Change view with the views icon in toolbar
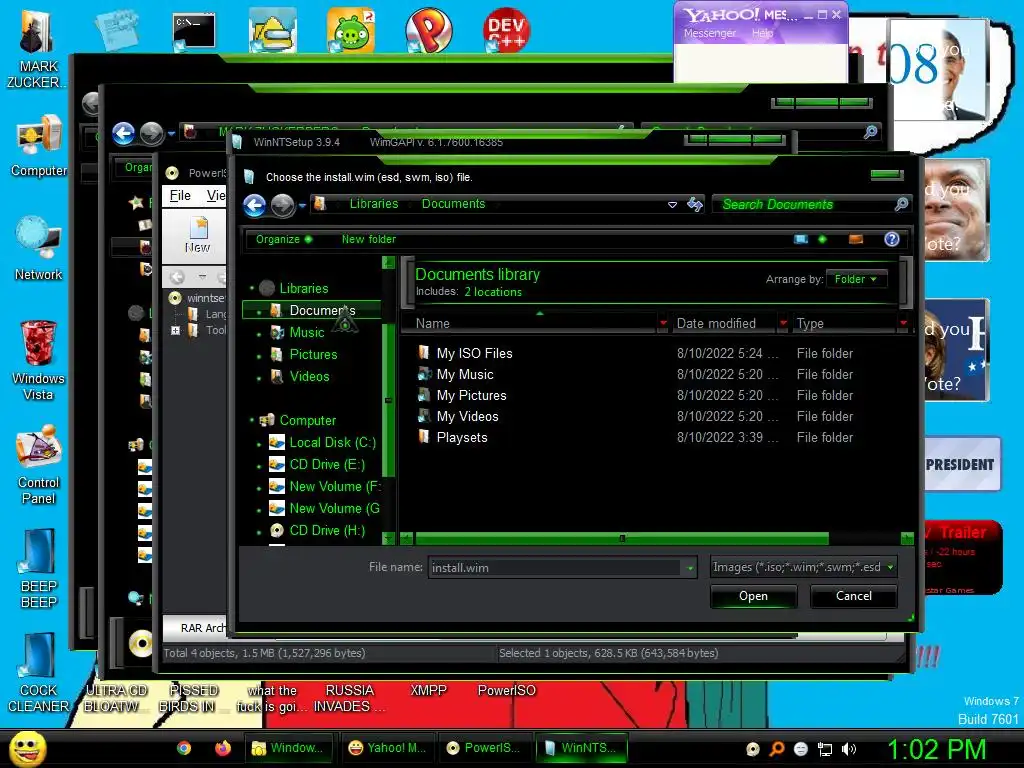 [801, 239]
